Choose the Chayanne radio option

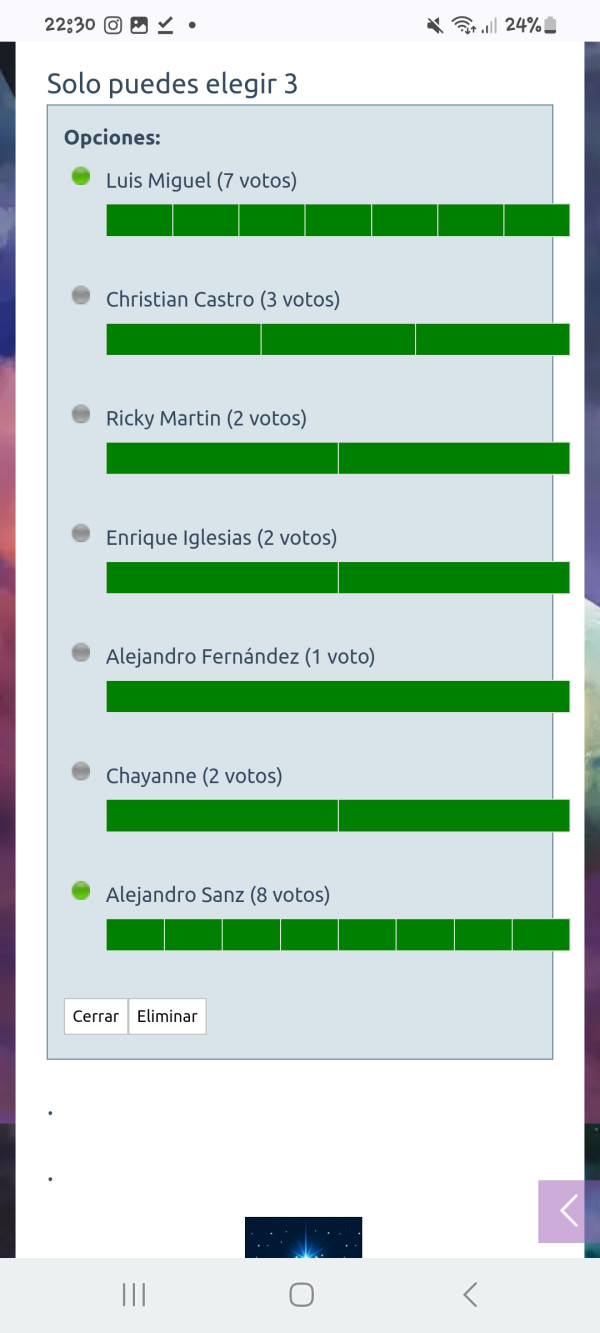(81, 771)
